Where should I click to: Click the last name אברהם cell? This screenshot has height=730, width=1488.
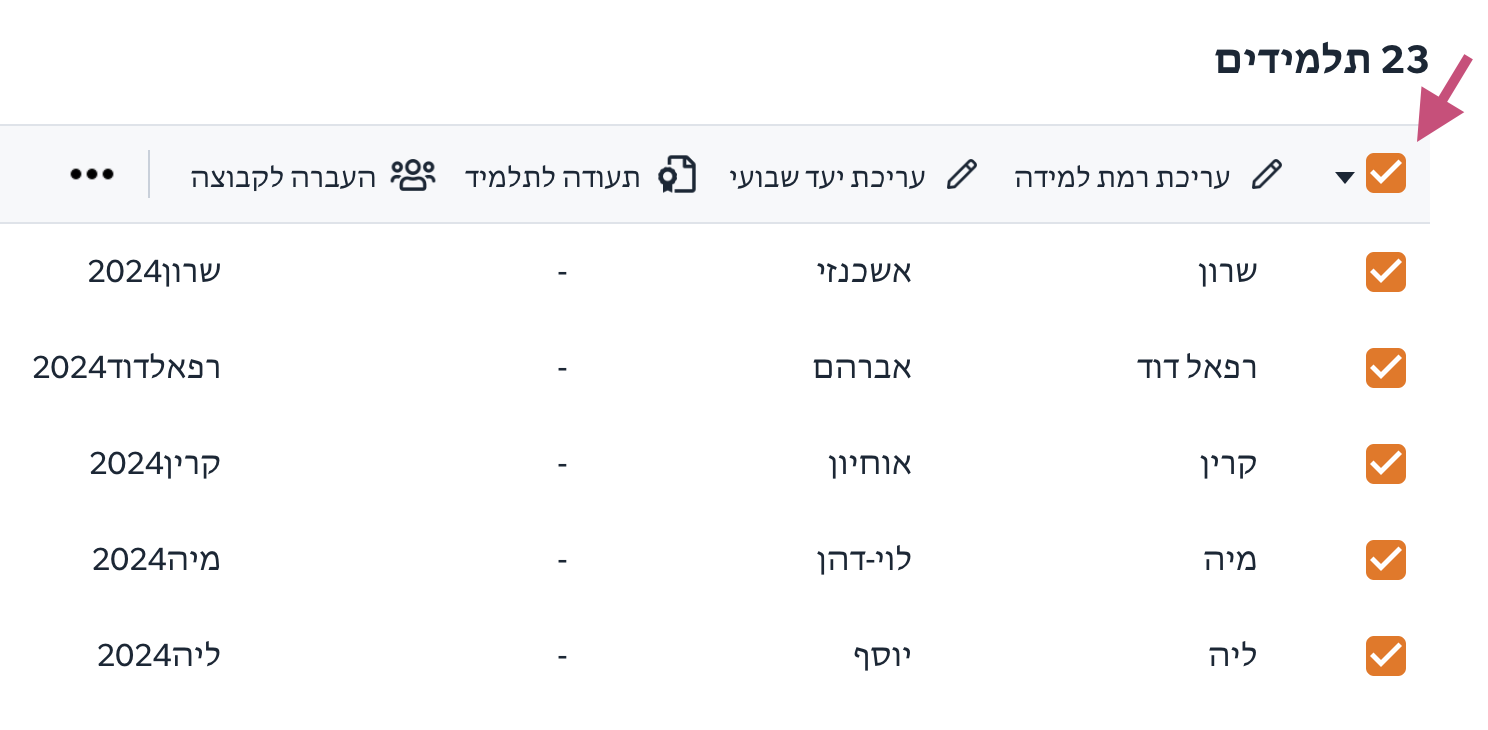pyautogui.click(x=862, y=368)
